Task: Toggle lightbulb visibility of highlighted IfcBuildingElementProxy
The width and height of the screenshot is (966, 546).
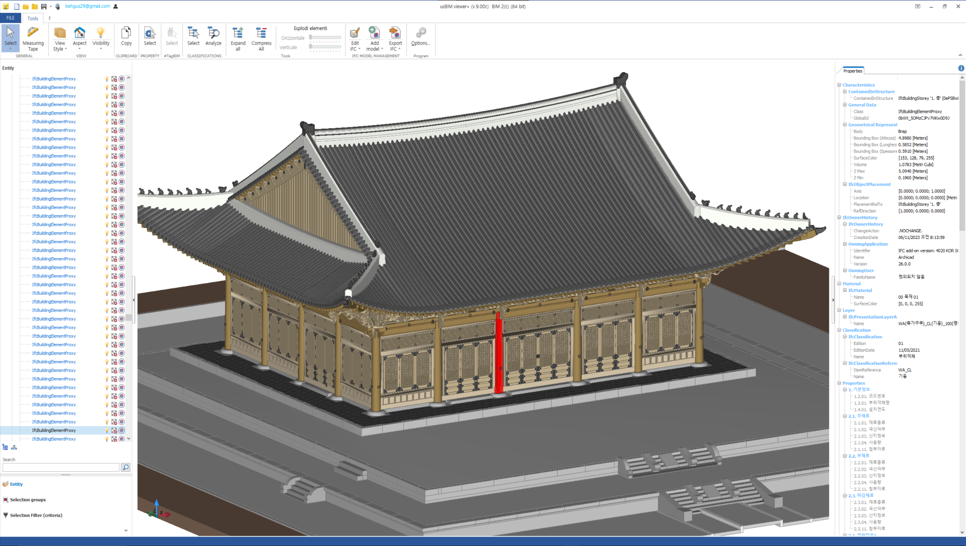Action: [x=107, y=430]
